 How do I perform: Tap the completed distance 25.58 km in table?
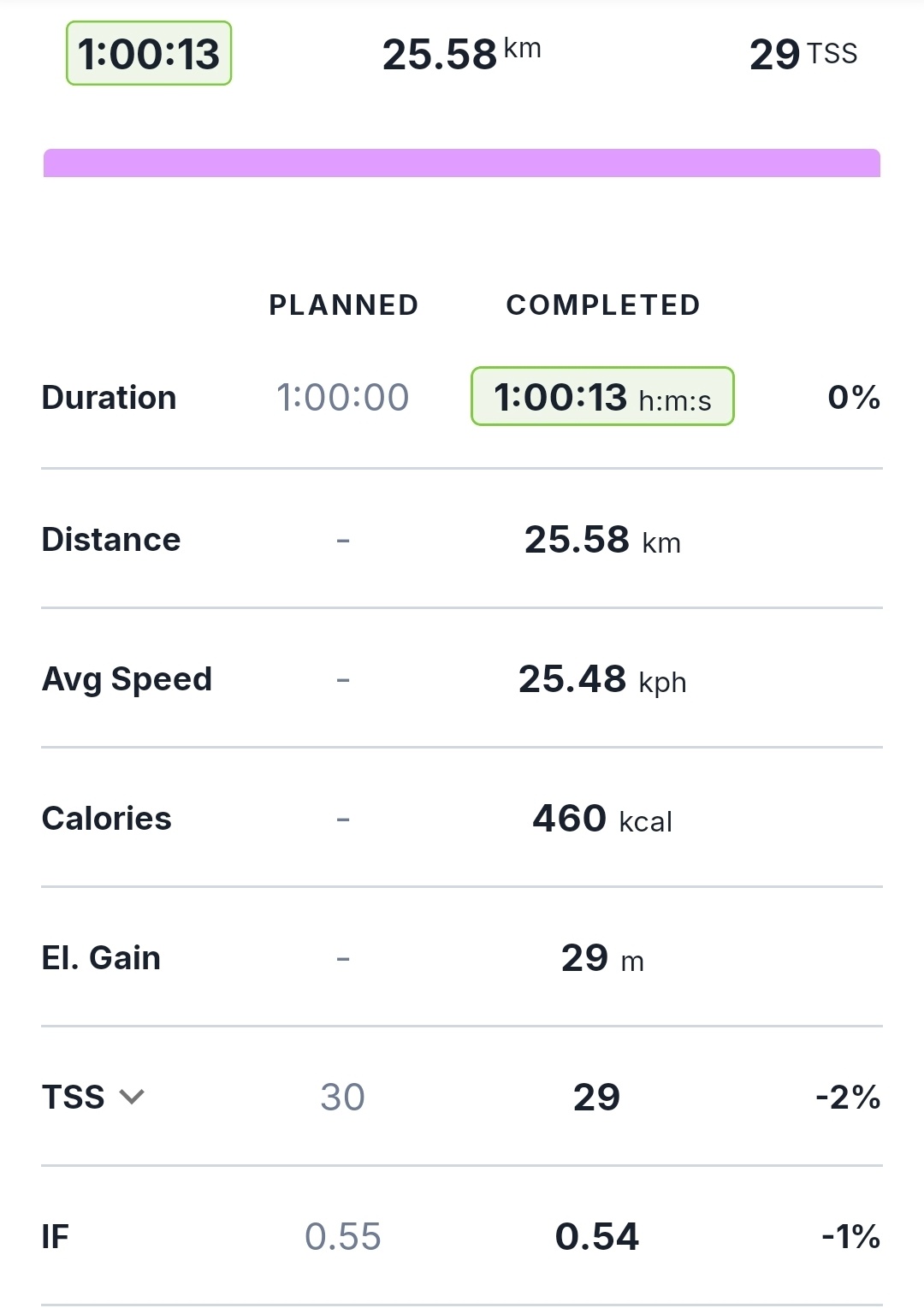(602, 541)
